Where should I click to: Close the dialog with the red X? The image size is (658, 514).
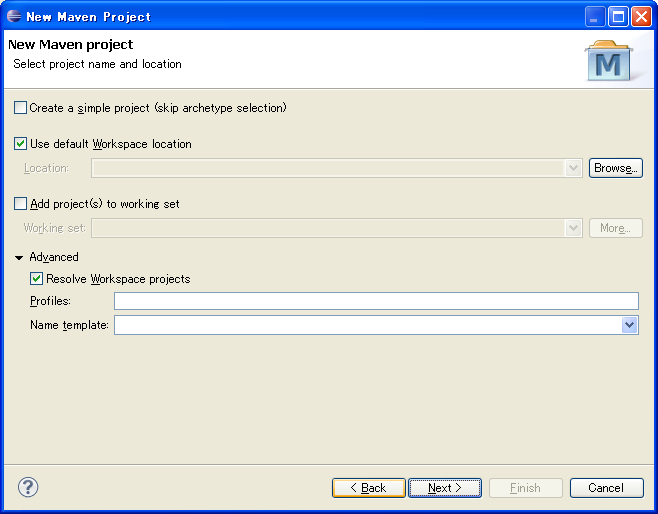point(641,17)
